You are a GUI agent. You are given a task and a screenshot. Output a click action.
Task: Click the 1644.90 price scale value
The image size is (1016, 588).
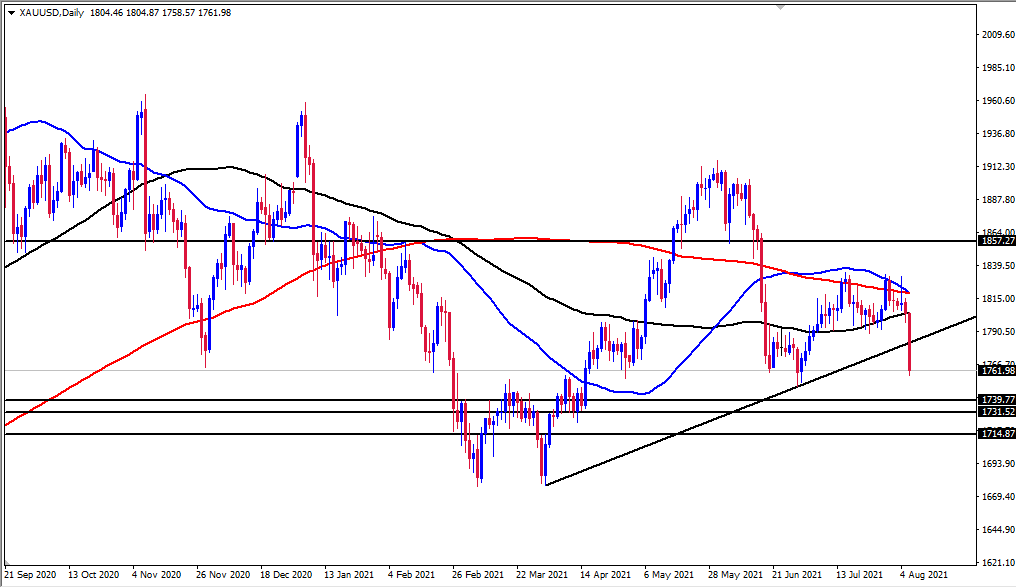(x=999, y=530)
